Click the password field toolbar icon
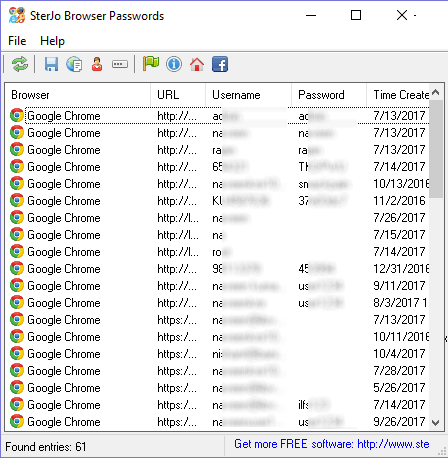The height and width of the screenshot is (458, 448). point(120,64)
